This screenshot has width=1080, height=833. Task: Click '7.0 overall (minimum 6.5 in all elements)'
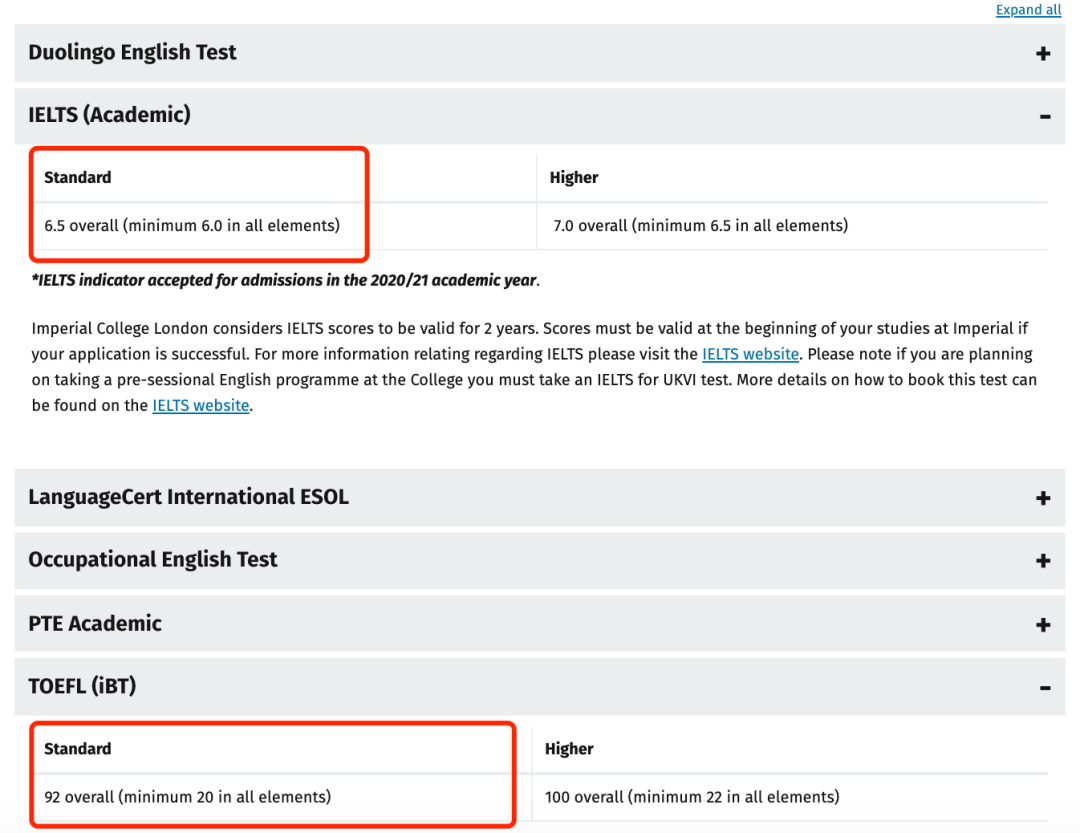(700, 225)
